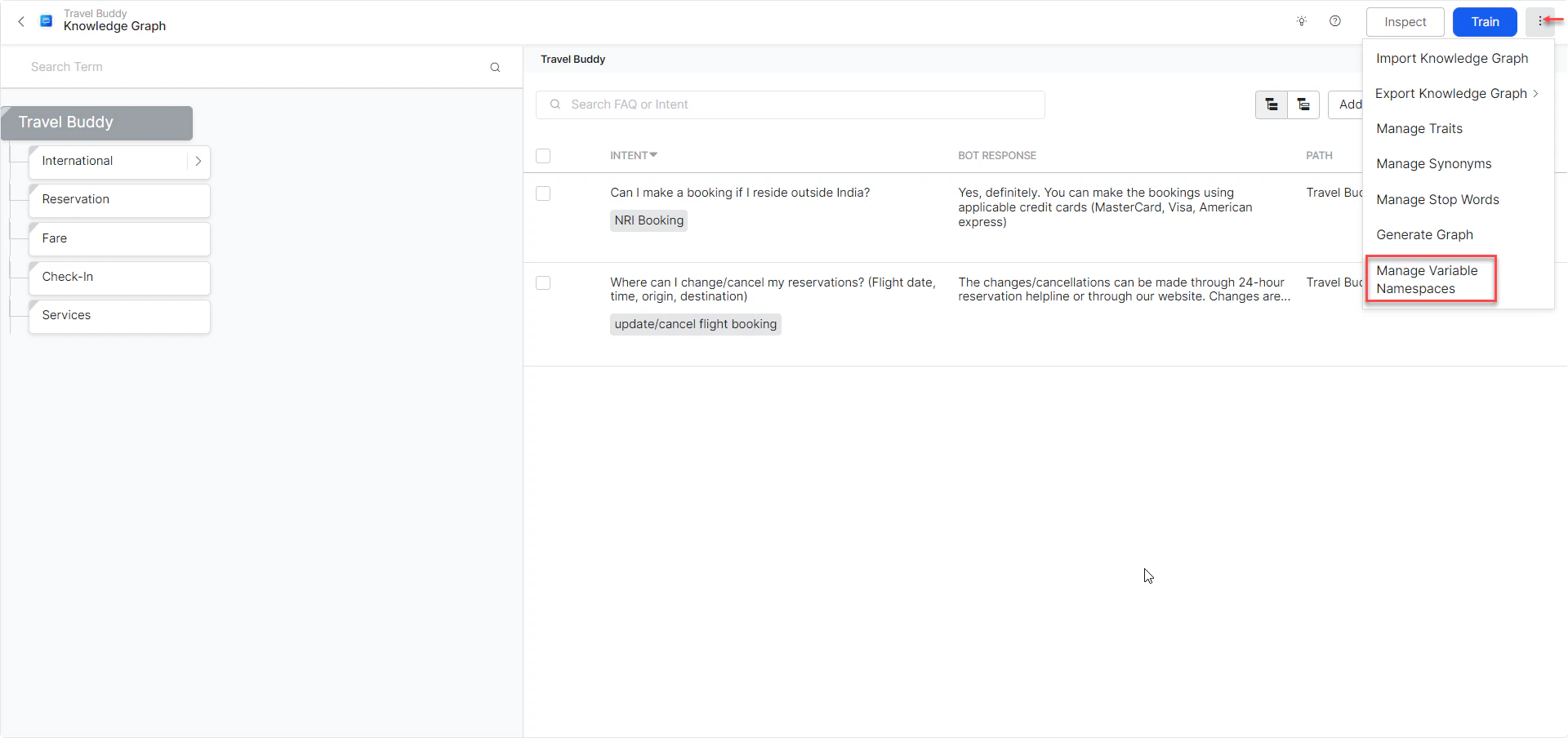
Task: Check the update/cancel flight booking row checkbox
Action: tap(543, 282)
